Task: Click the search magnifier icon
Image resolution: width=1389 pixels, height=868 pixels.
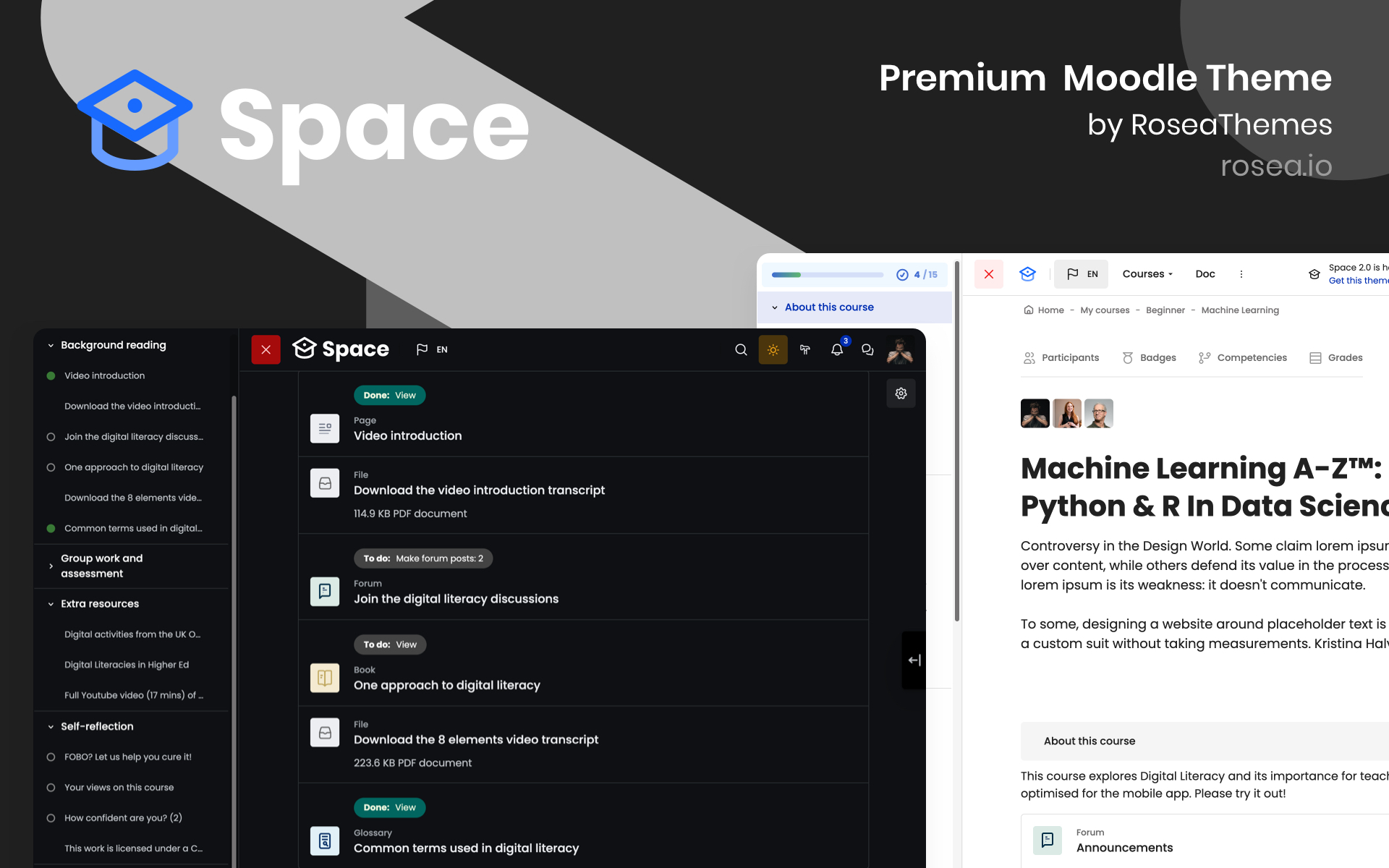Action: pyautogui.click(x=741, y=350)
